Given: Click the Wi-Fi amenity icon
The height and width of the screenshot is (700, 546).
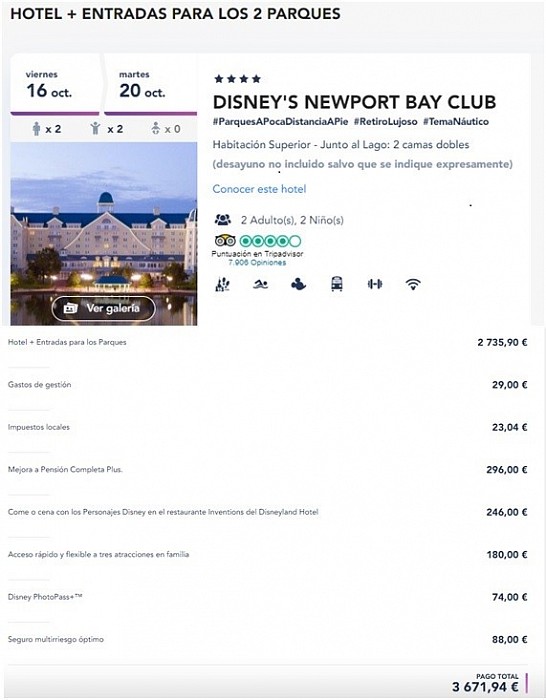Looking at the screenshot, I should [413, 284].
